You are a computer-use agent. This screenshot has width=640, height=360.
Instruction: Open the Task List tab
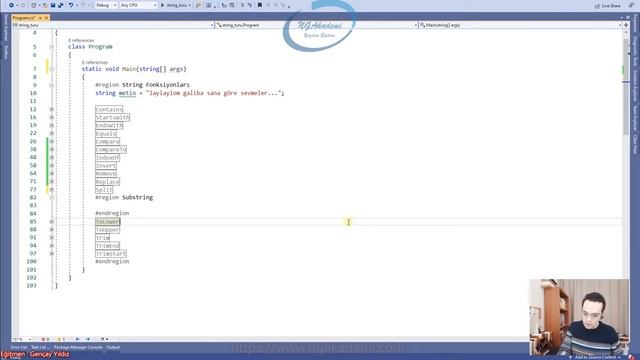(40, 347)
